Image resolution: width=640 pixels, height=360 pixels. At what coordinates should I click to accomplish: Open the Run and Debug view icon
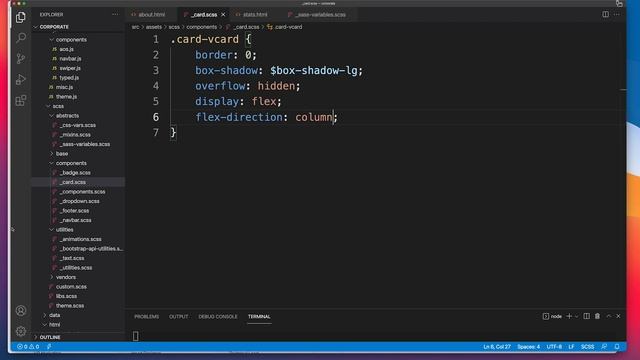pyautogui.click(x=21, y=80)
